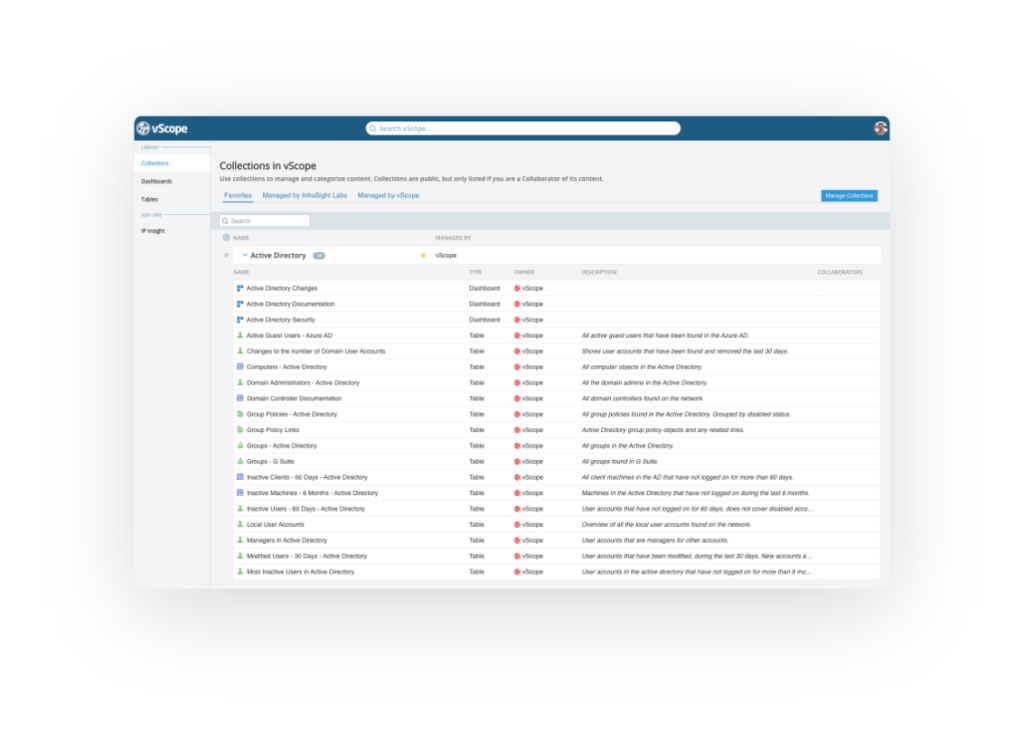Click Modified Users 30 Days user icon
1024x741 pixels.
[240, 556]
